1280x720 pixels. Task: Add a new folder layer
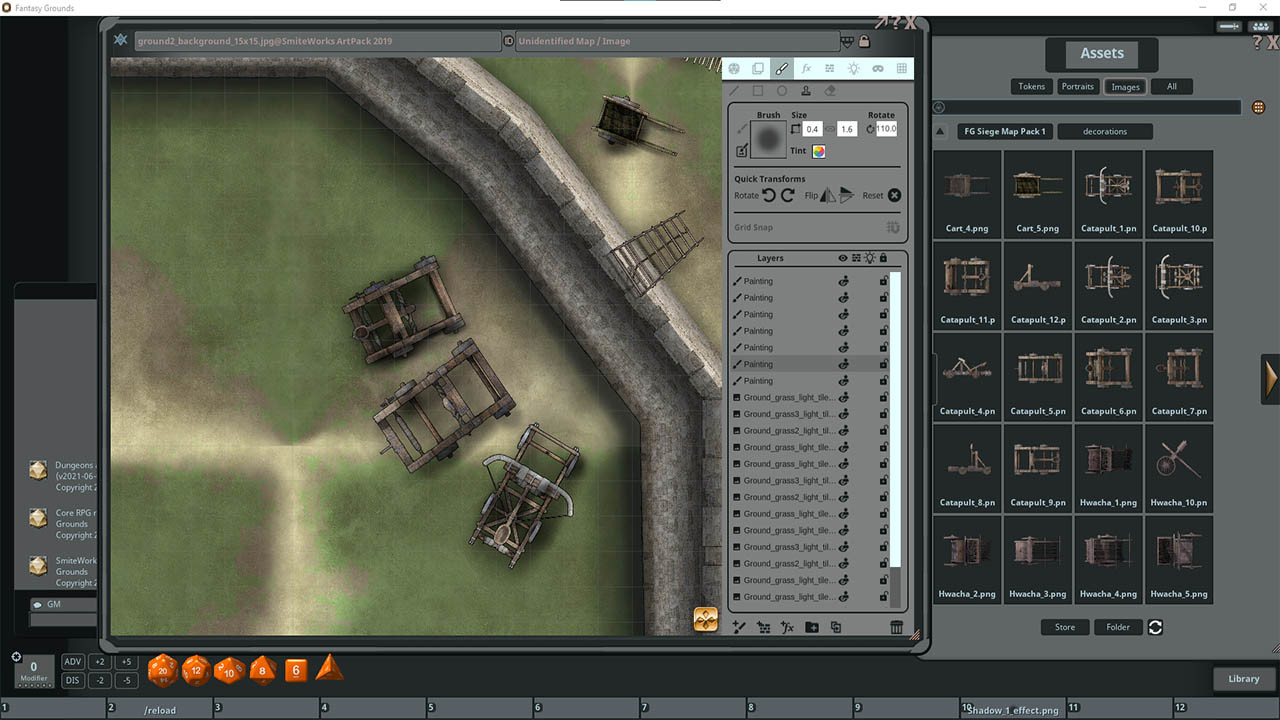(x=812, y=627)
